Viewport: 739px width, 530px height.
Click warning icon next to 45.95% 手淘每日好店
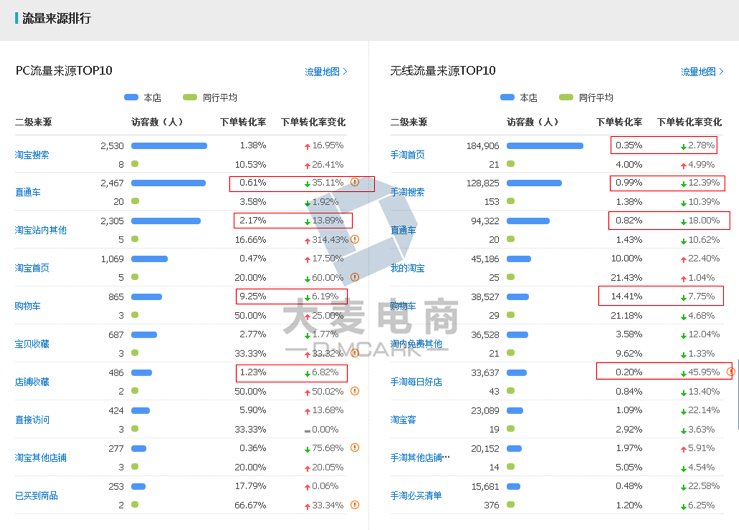pos(730,371)
